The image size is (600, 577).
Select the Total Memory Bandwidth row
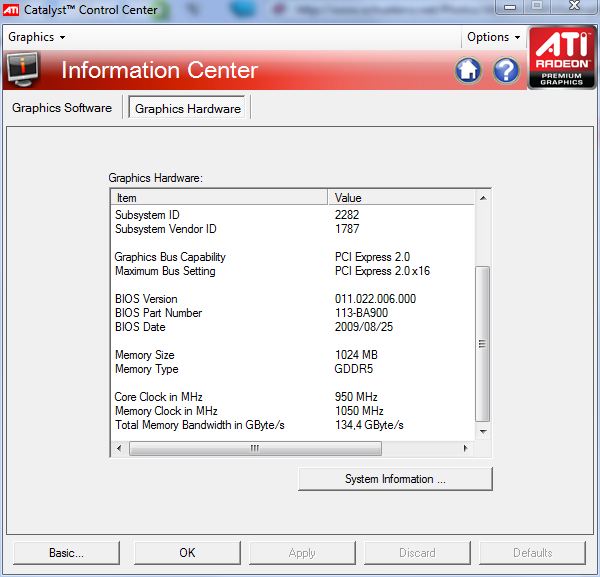tap(293, 425)
